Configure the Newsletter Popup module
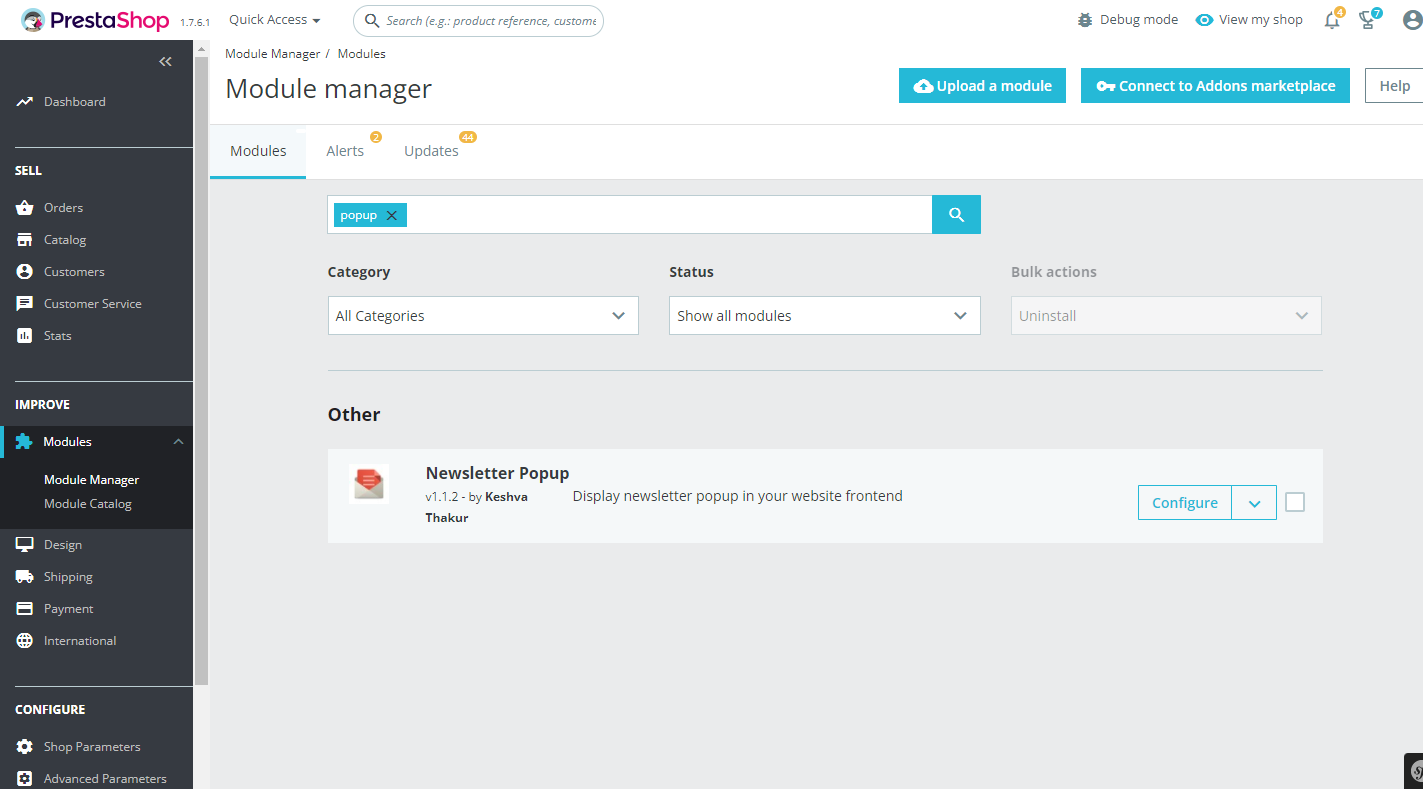 click(x=1185, y=503)
